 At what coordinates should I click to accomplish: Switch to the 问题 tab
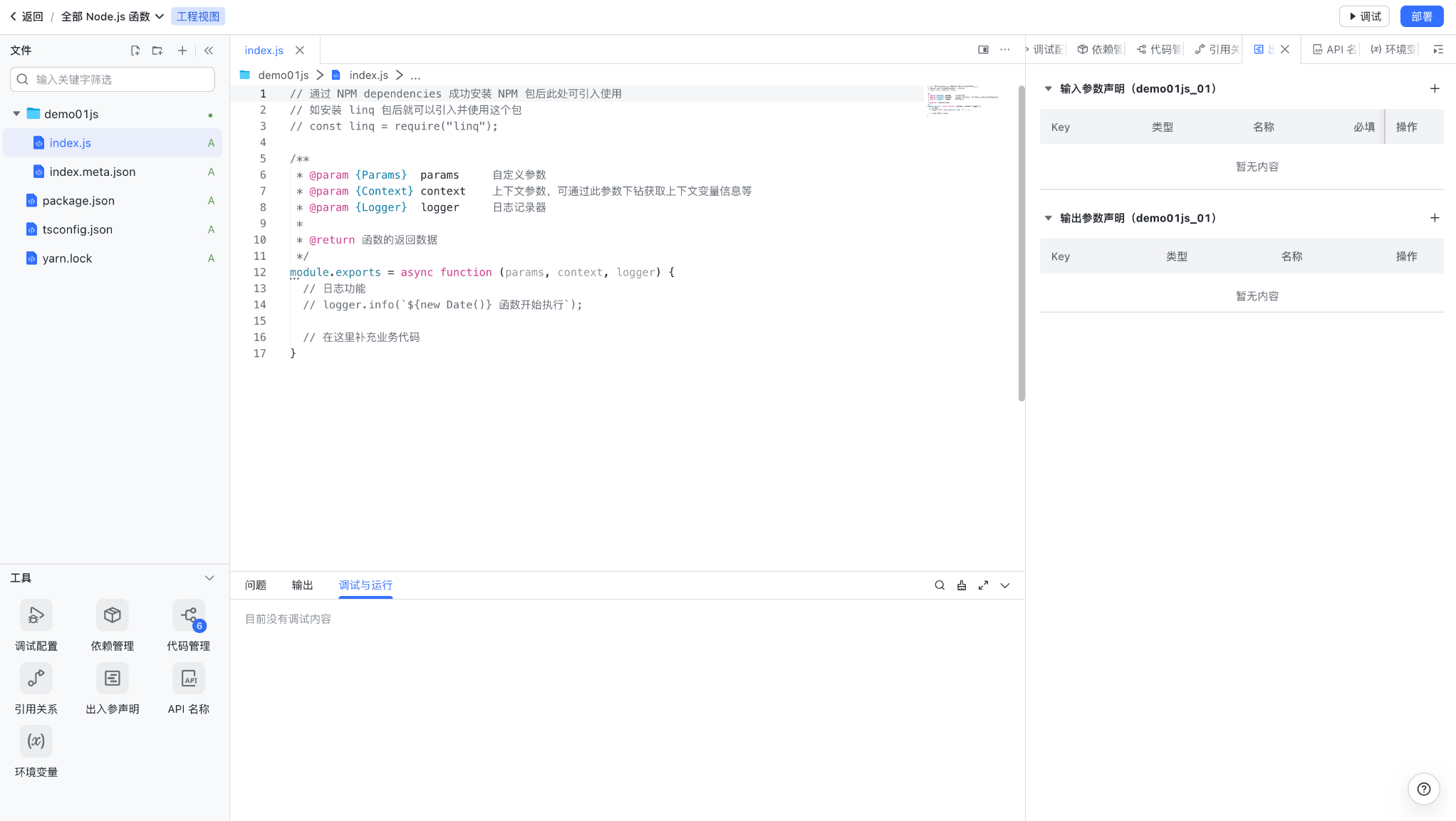255,585
